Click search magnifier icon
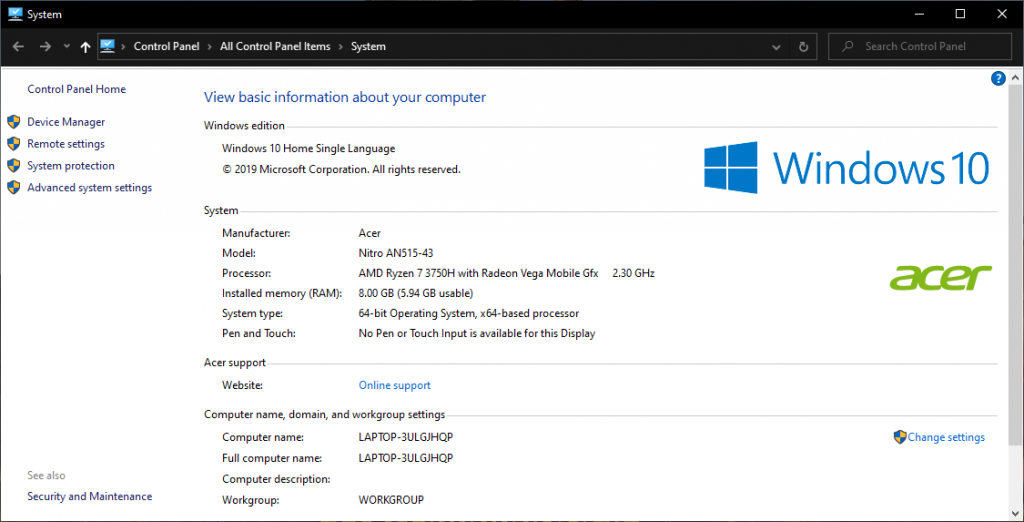Image resolution: width=1024 pixels, height=522 pixels. point(848,46)
